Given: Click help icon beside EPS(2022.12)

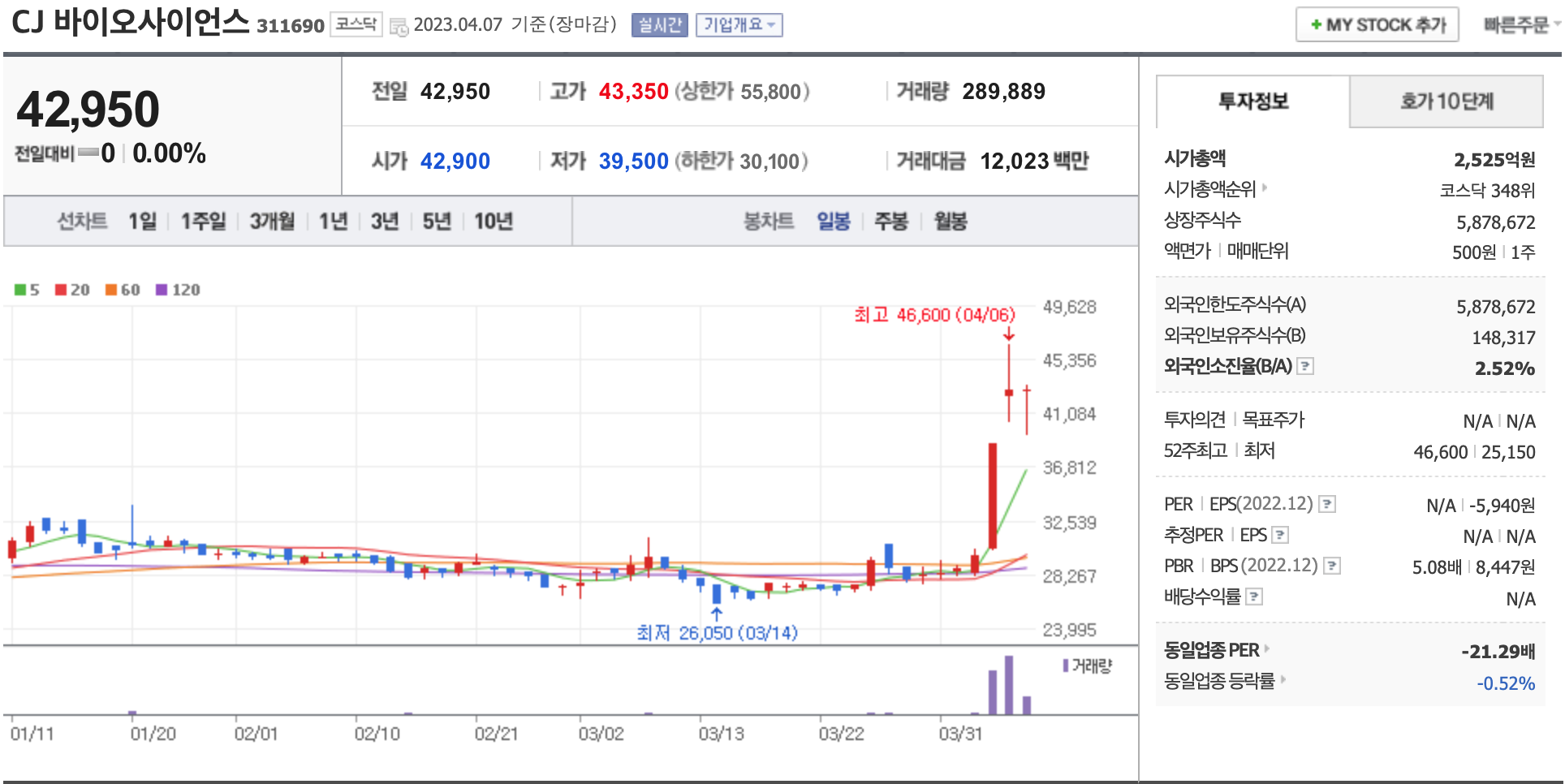Looking at the screenshot, I should click(1327, 504).
